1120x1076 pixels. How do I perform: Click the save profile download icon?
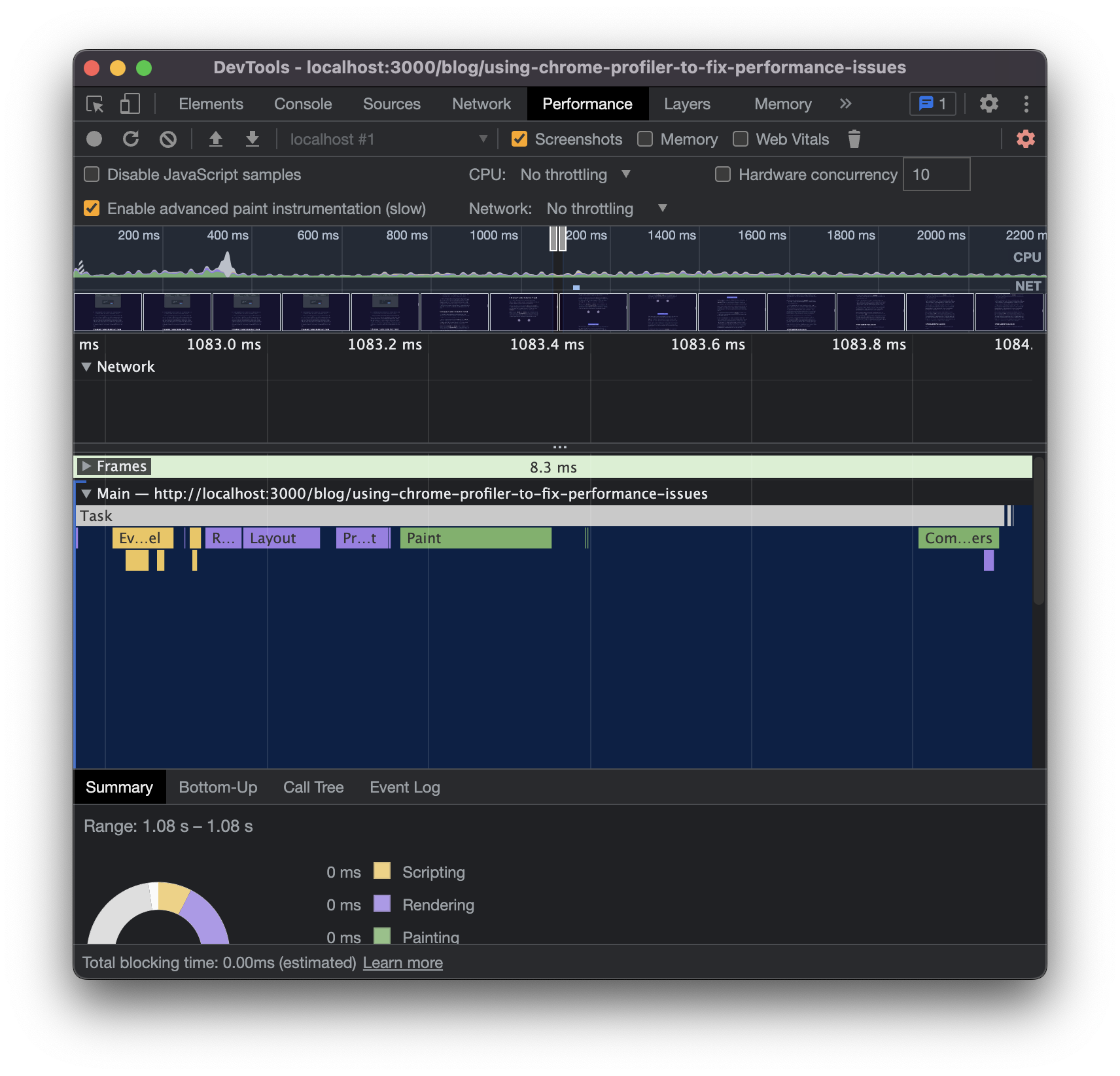[x=253, y=139]
